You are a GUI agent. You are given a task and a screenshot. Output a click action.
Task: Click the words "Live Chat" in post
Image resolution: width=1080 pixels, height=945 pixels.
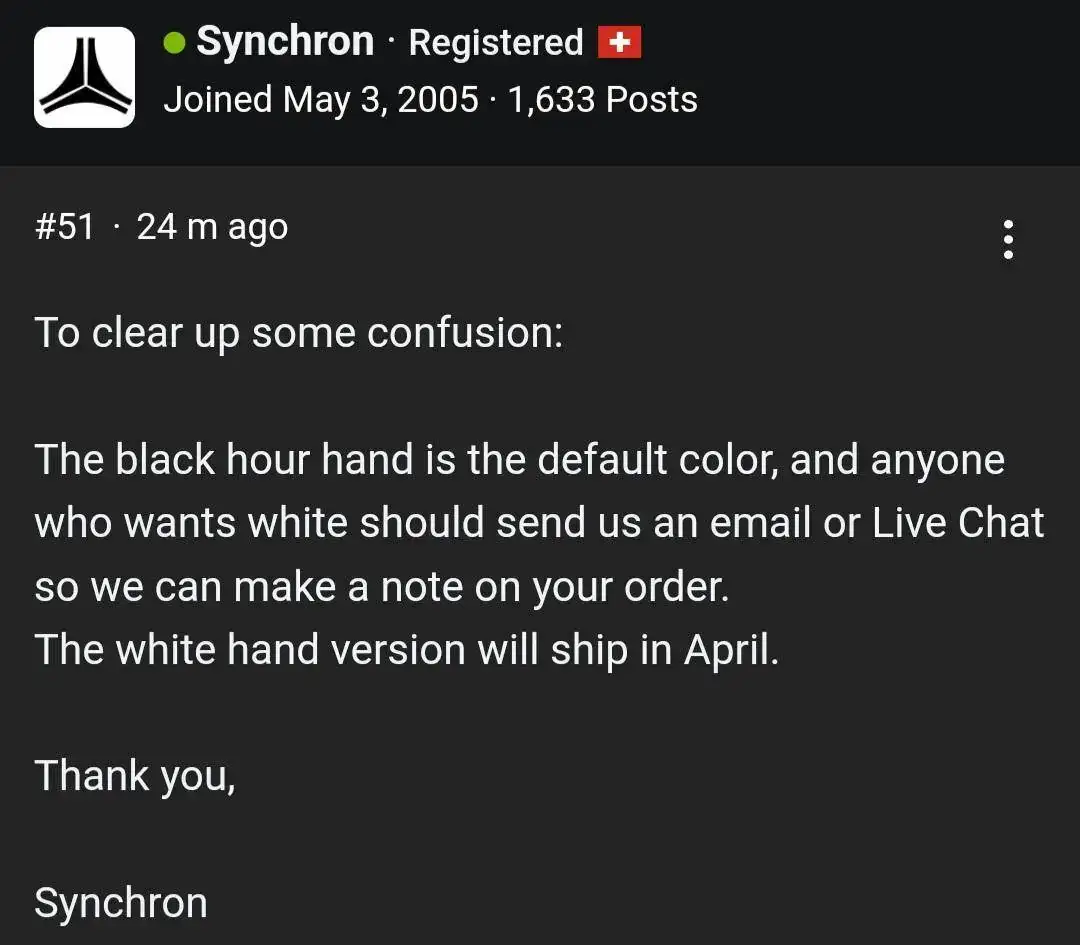tap(958, 523)
